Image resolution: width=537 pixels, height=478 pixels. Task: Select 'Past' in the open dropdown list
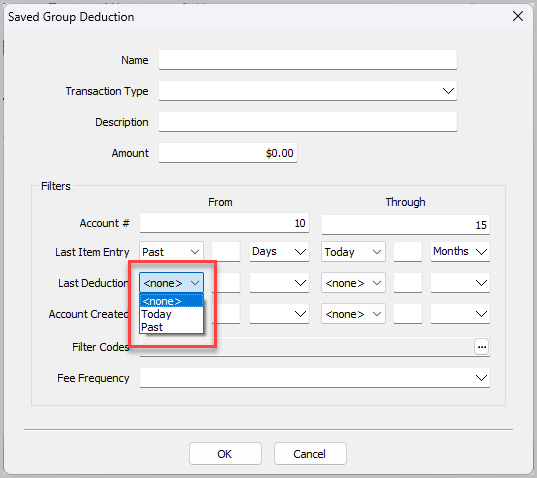[x=171, y=327]
